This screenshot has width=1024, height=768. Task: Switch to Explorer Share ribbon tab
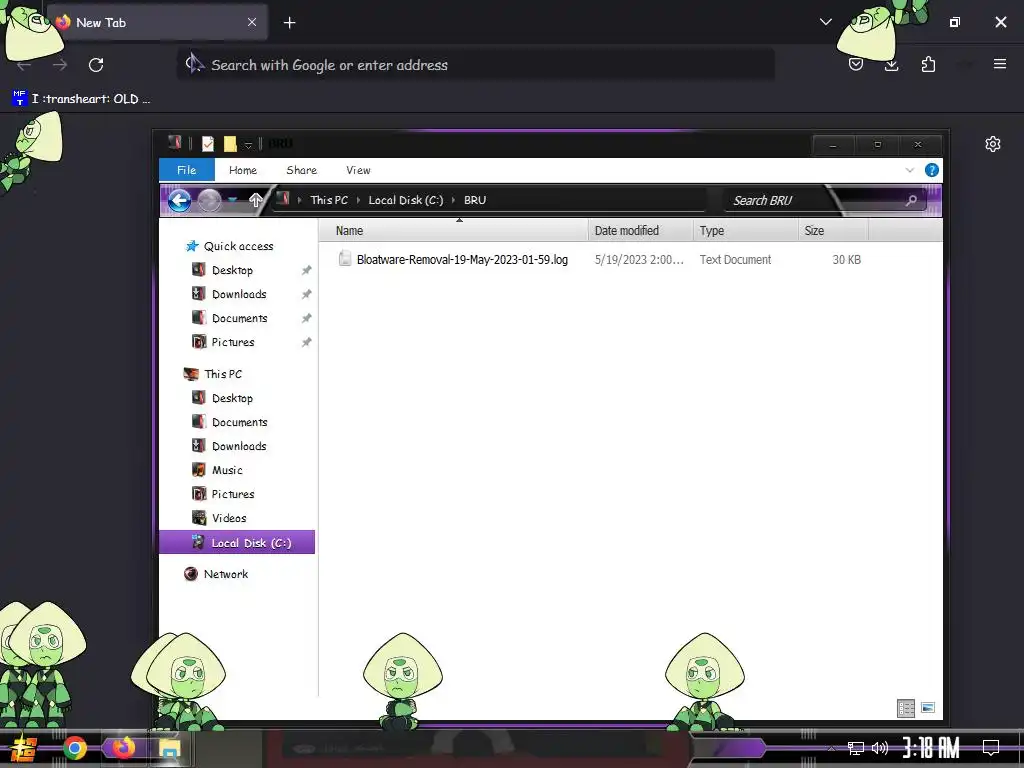(301, 170)
